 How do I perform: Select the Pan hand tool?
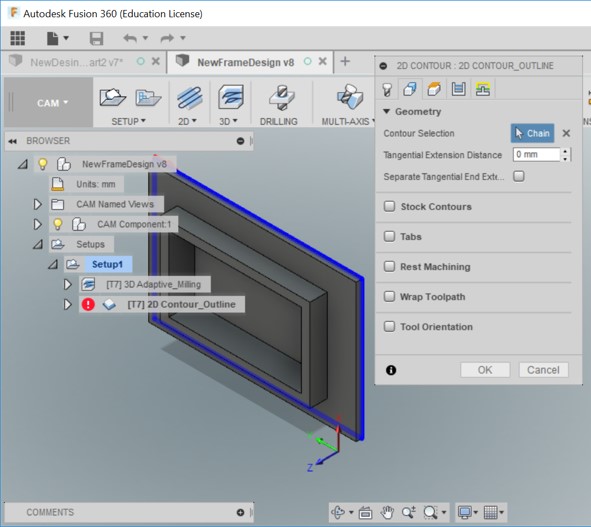(387, 512)
